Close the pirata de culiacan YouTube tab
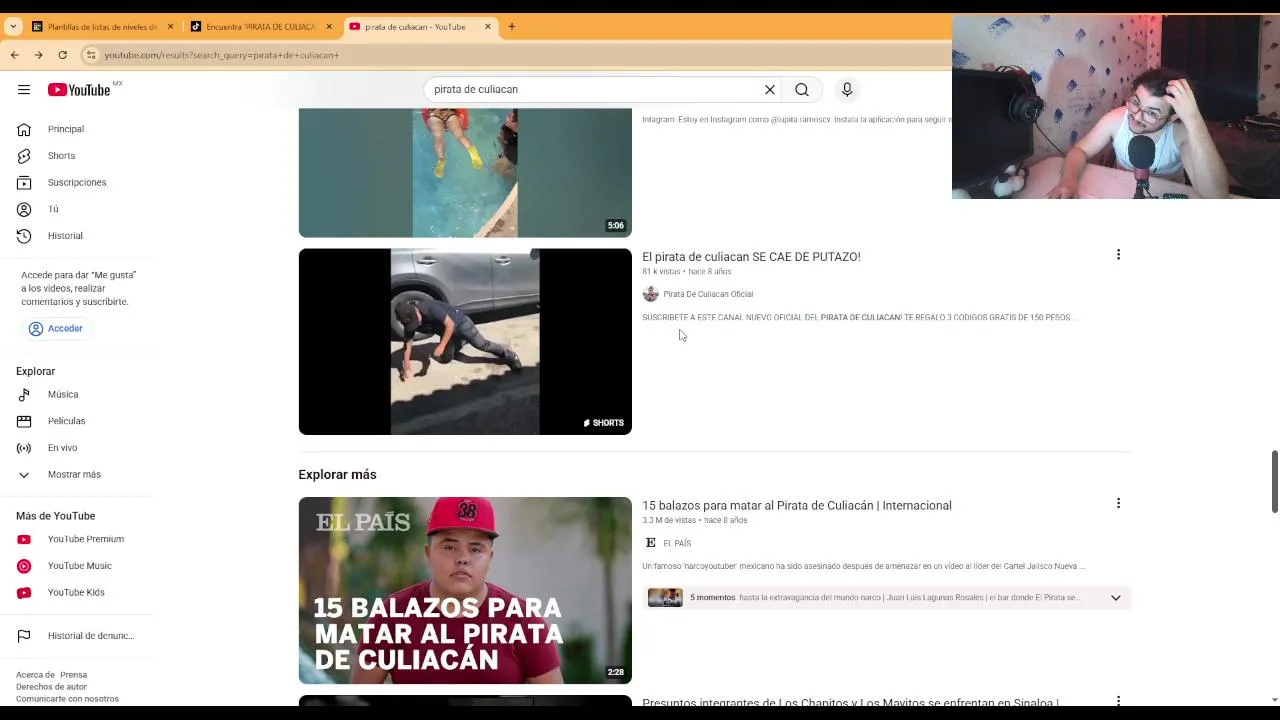1280x720 pixels. click(x=488, y=27)
